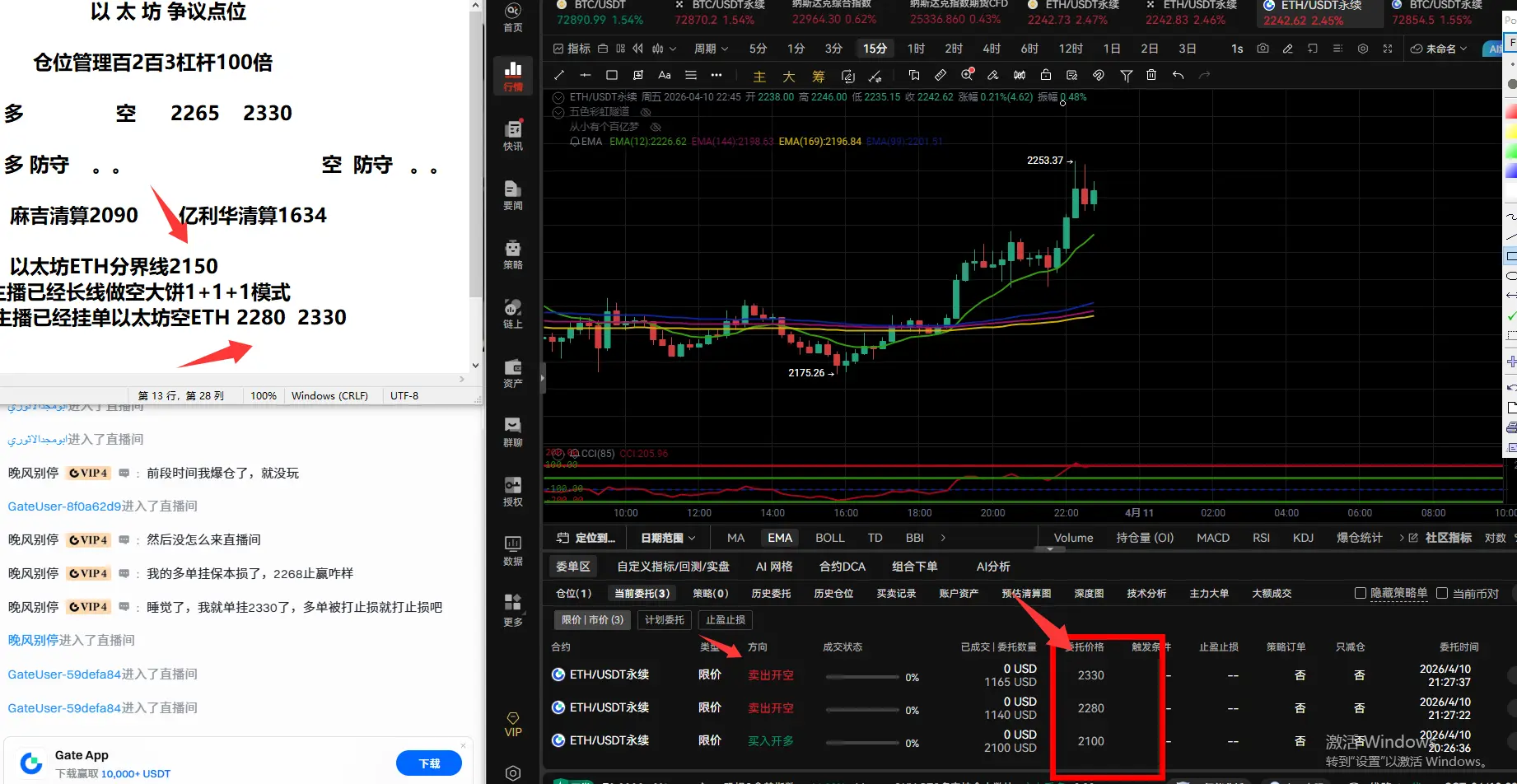Select the rectangle drawing tool
This screenshot has height=784, width=1517.
(612, 75)
